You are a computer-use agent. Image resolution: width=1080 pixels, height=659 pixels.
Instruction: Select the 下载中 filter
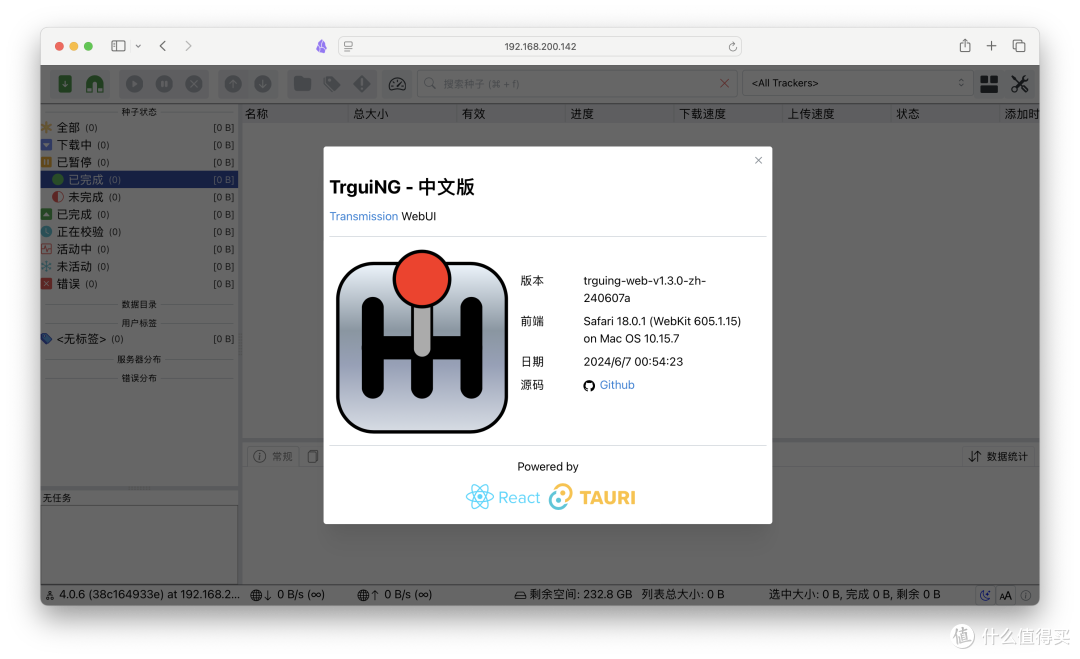(138, 145)
